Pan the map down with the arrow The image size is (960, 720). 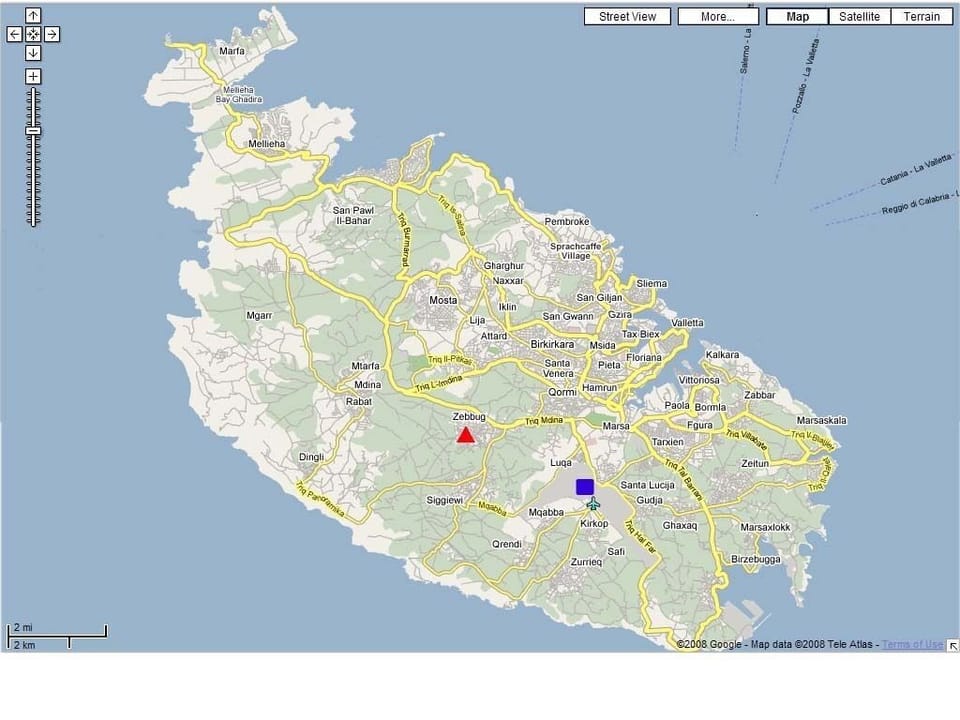(x=33, y=53)
